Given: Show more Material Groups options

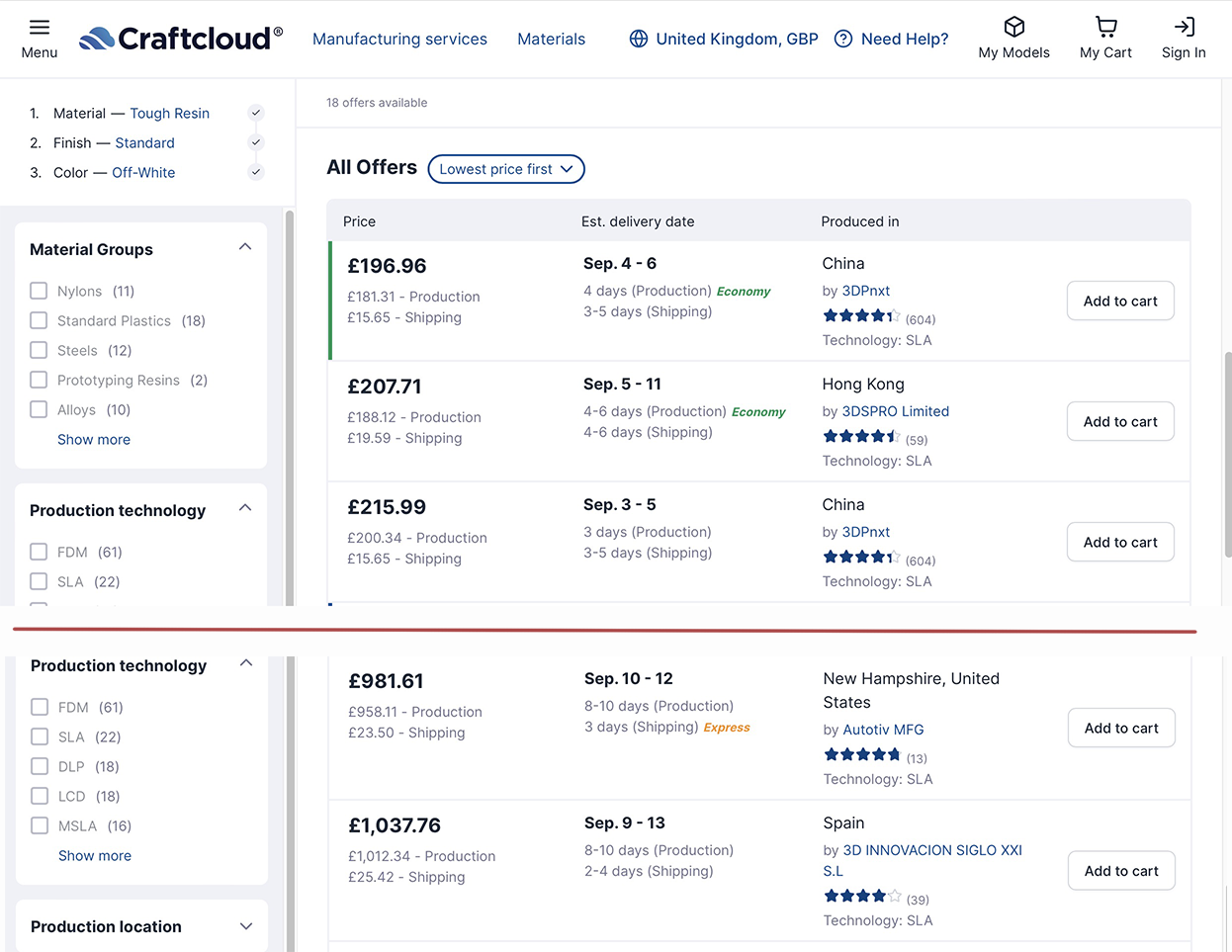Looking at the screenshot, I should click(x=94, y=439).
